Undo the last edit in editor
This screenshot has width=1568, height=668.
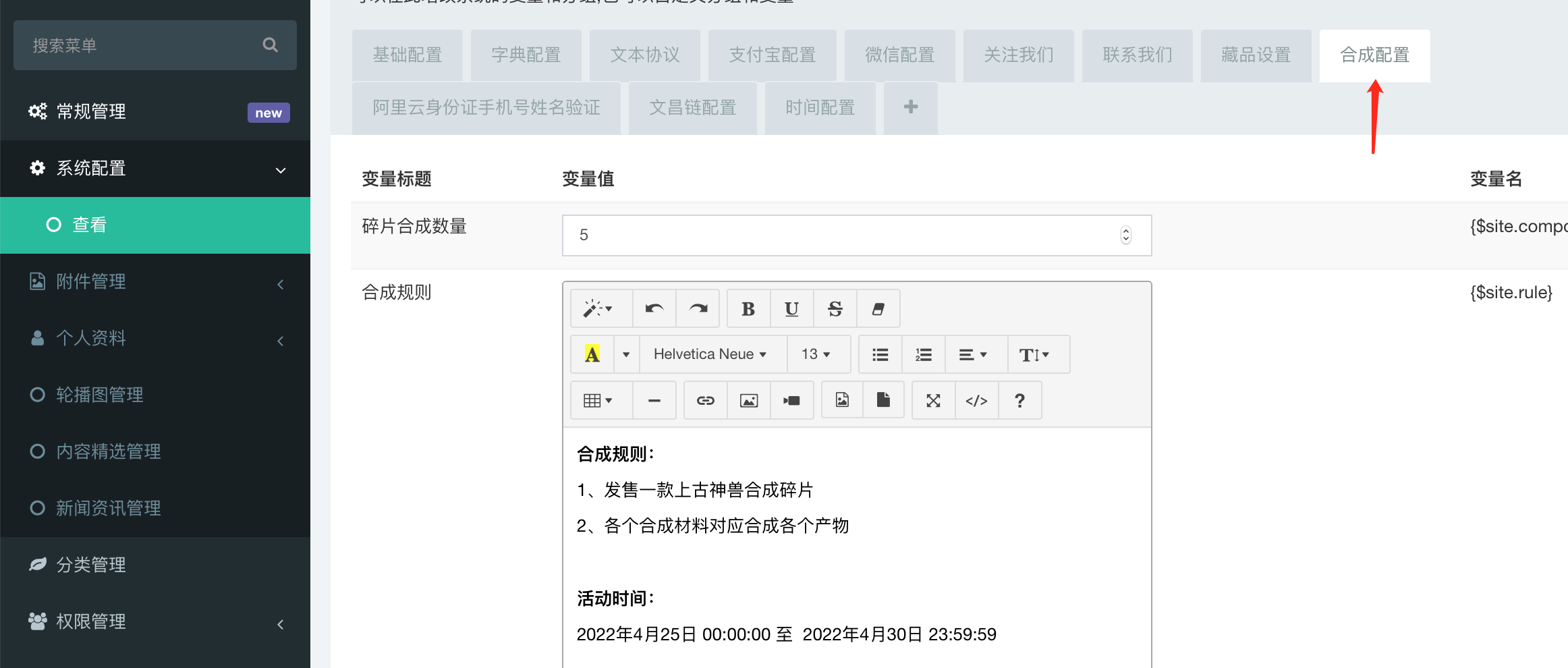[x=654, y=309]
